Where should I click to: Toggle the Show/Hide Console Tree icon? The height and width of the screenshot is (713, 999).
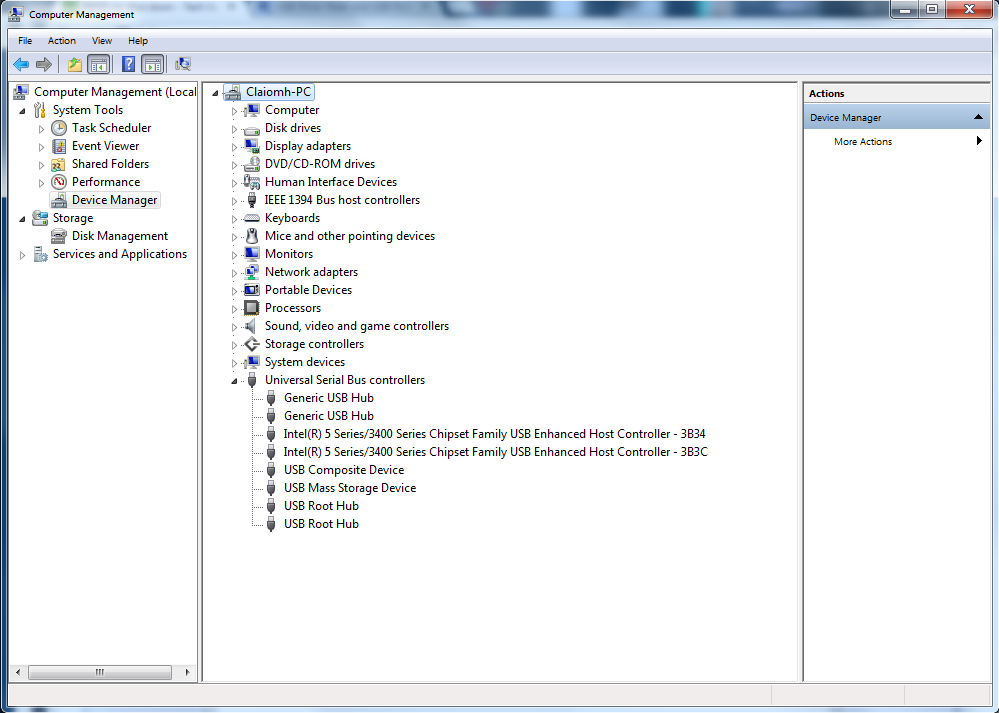(x=99, y=64)
